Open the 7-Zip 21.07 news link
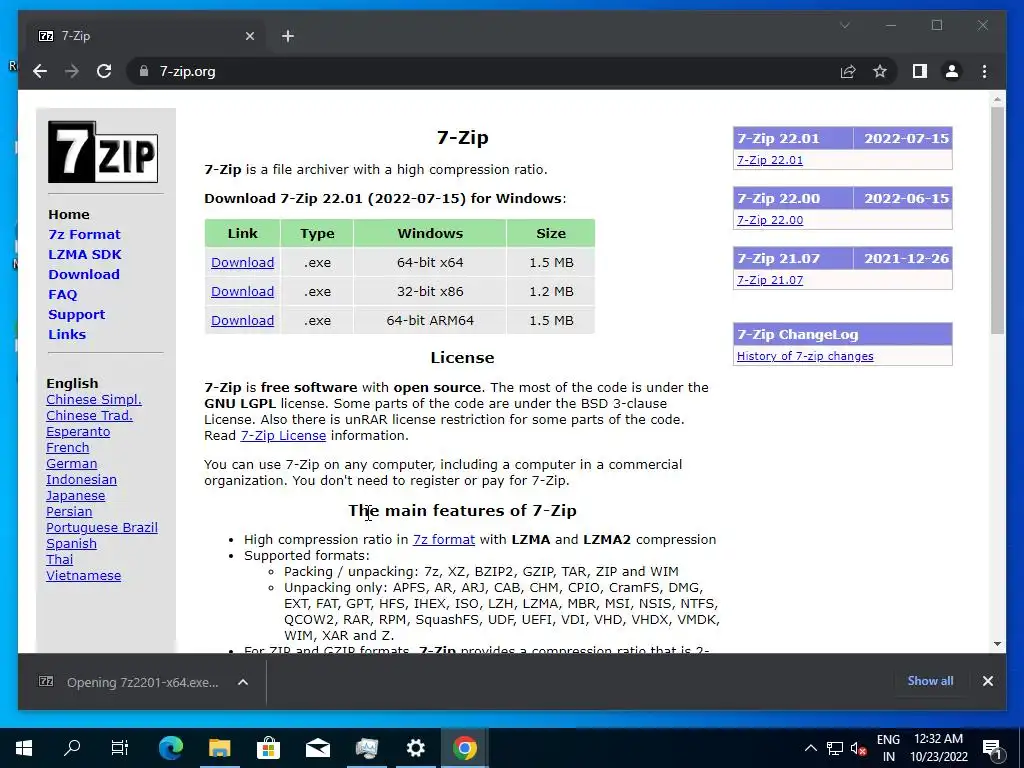The width and height of the screenshot is (1024, 768). (770, 280)
